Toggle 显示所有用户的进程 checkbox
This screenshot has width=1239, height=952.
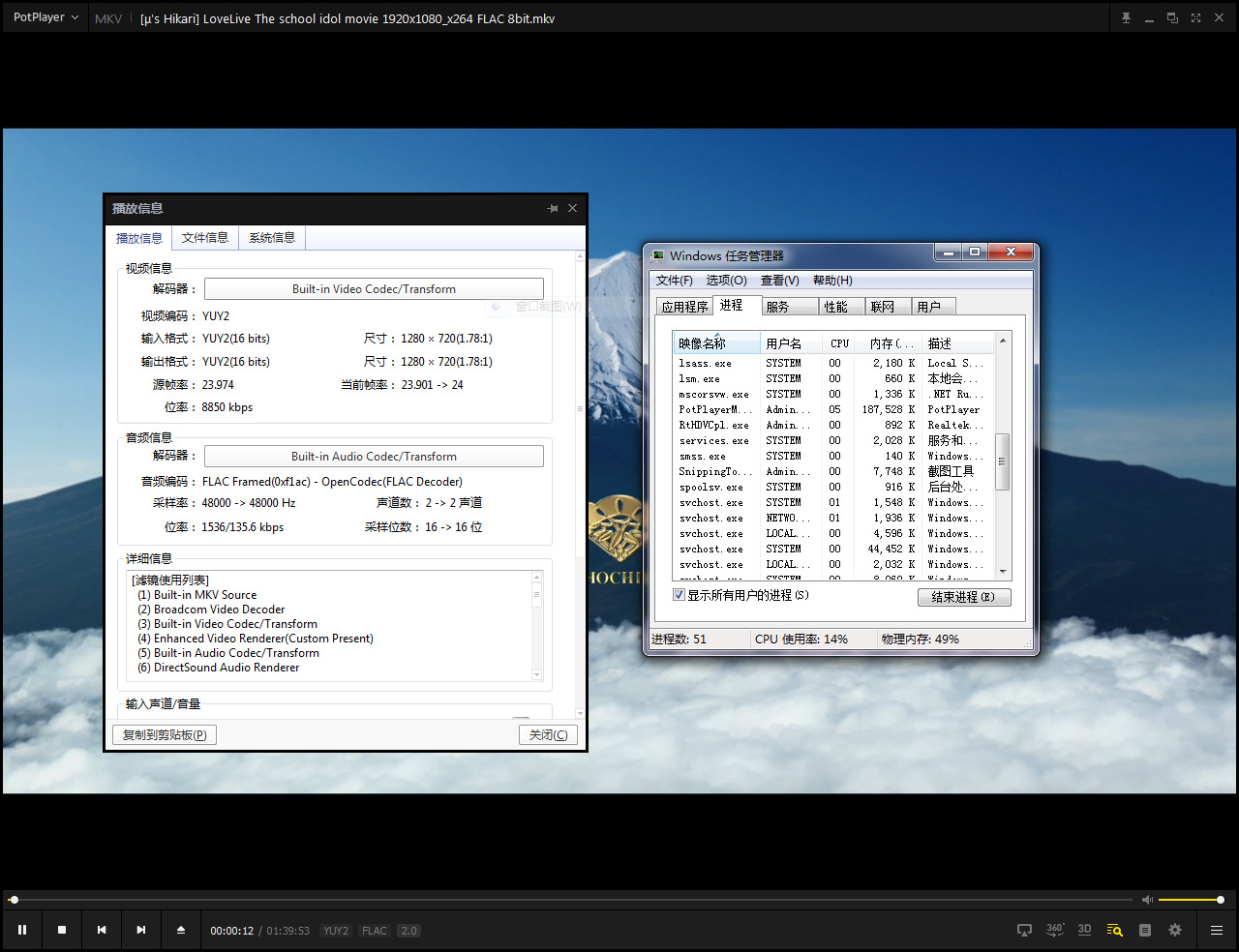679,595
